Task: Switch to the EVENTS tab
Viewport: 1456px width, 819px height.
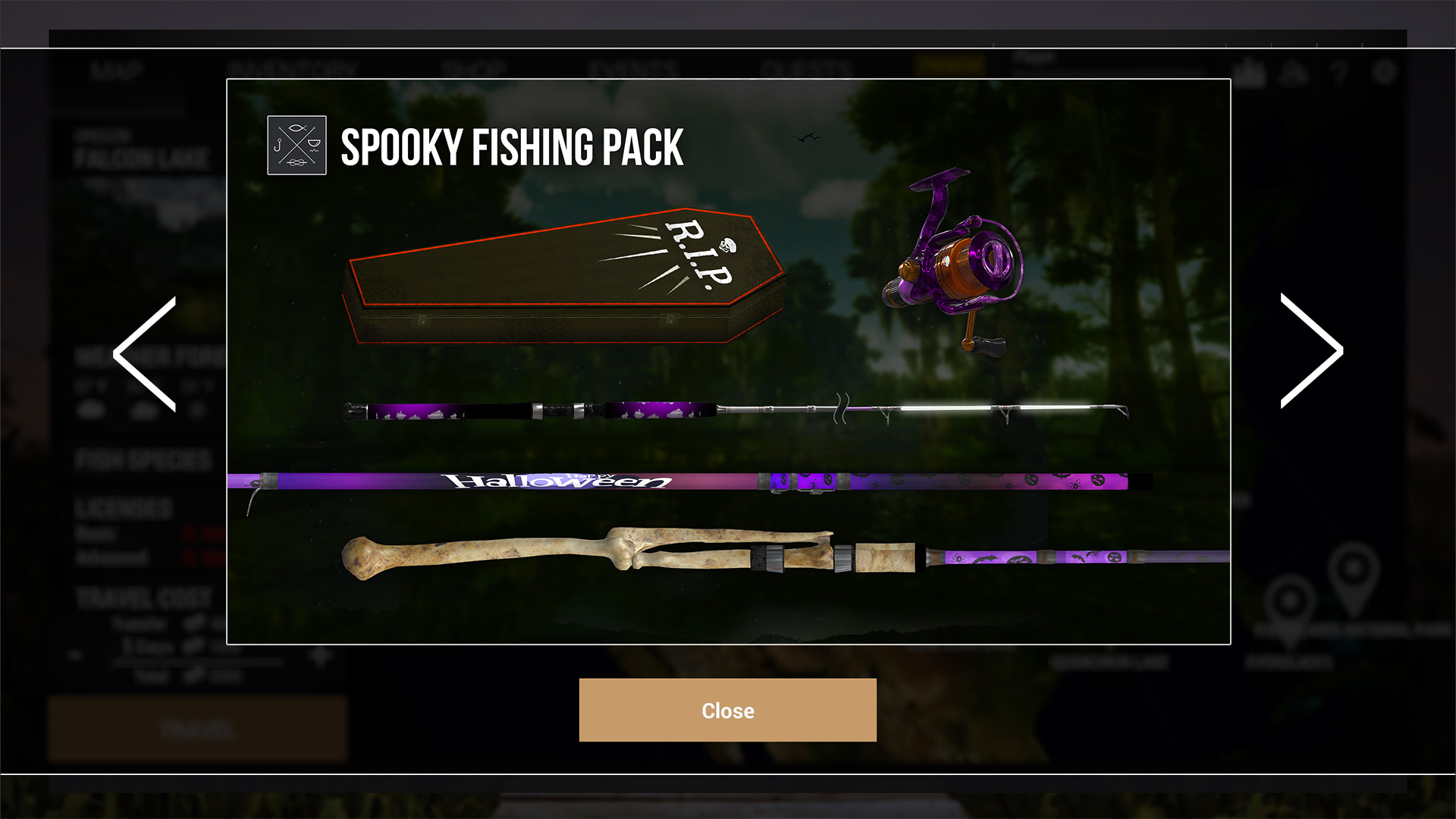Action: tap(632, 71)
